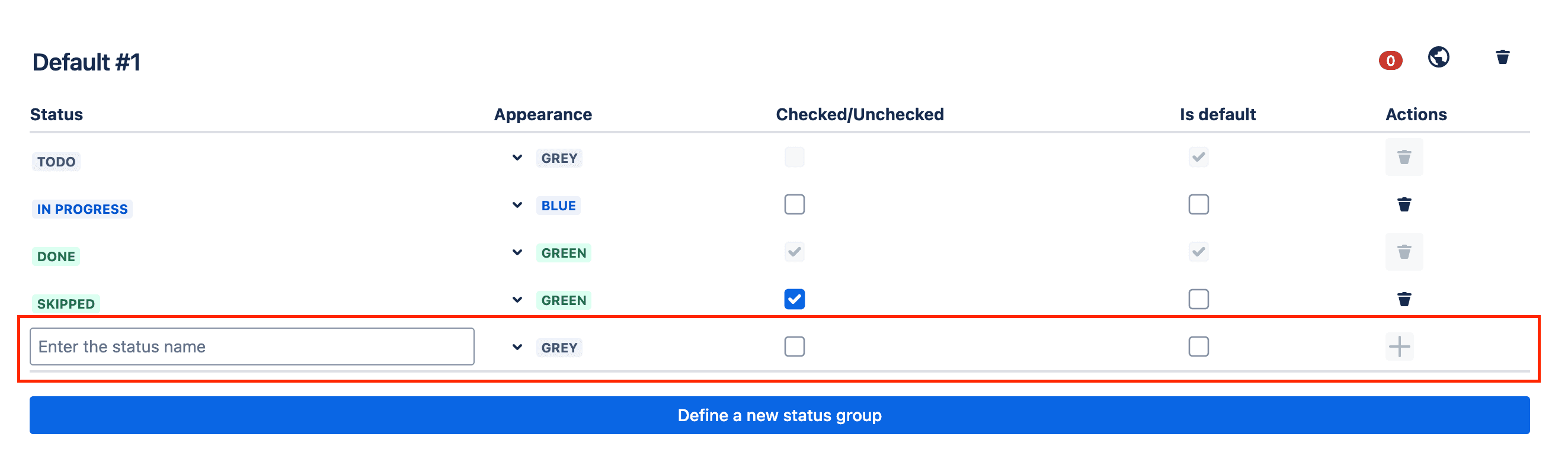The width and height of the screenshot is (1568, 462).
Task: Click the disabled trash icon on TODO row
Action: point(1404,157)
